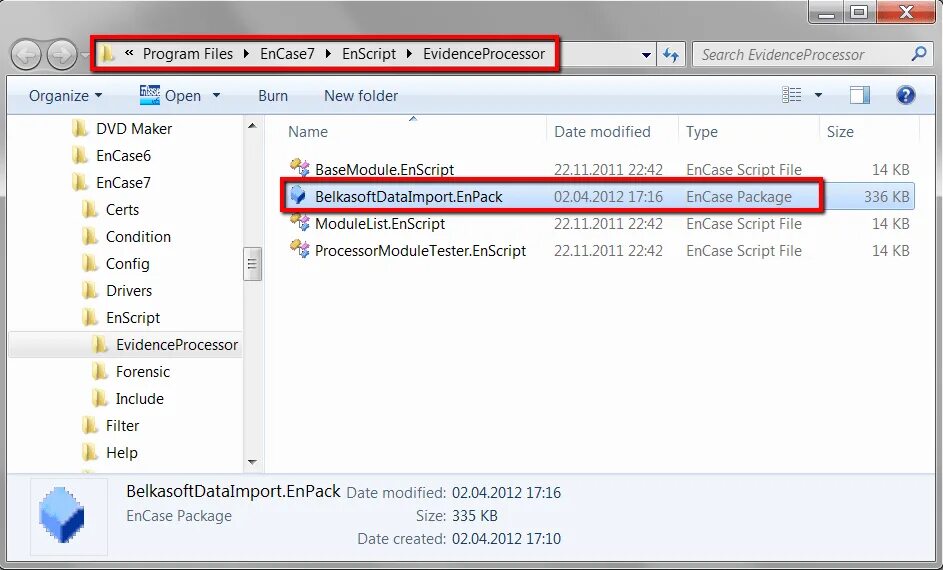The image size is (943, 570).
Task: Click EvidenceProcessor in the address path
Action: (x=484, y=54)
